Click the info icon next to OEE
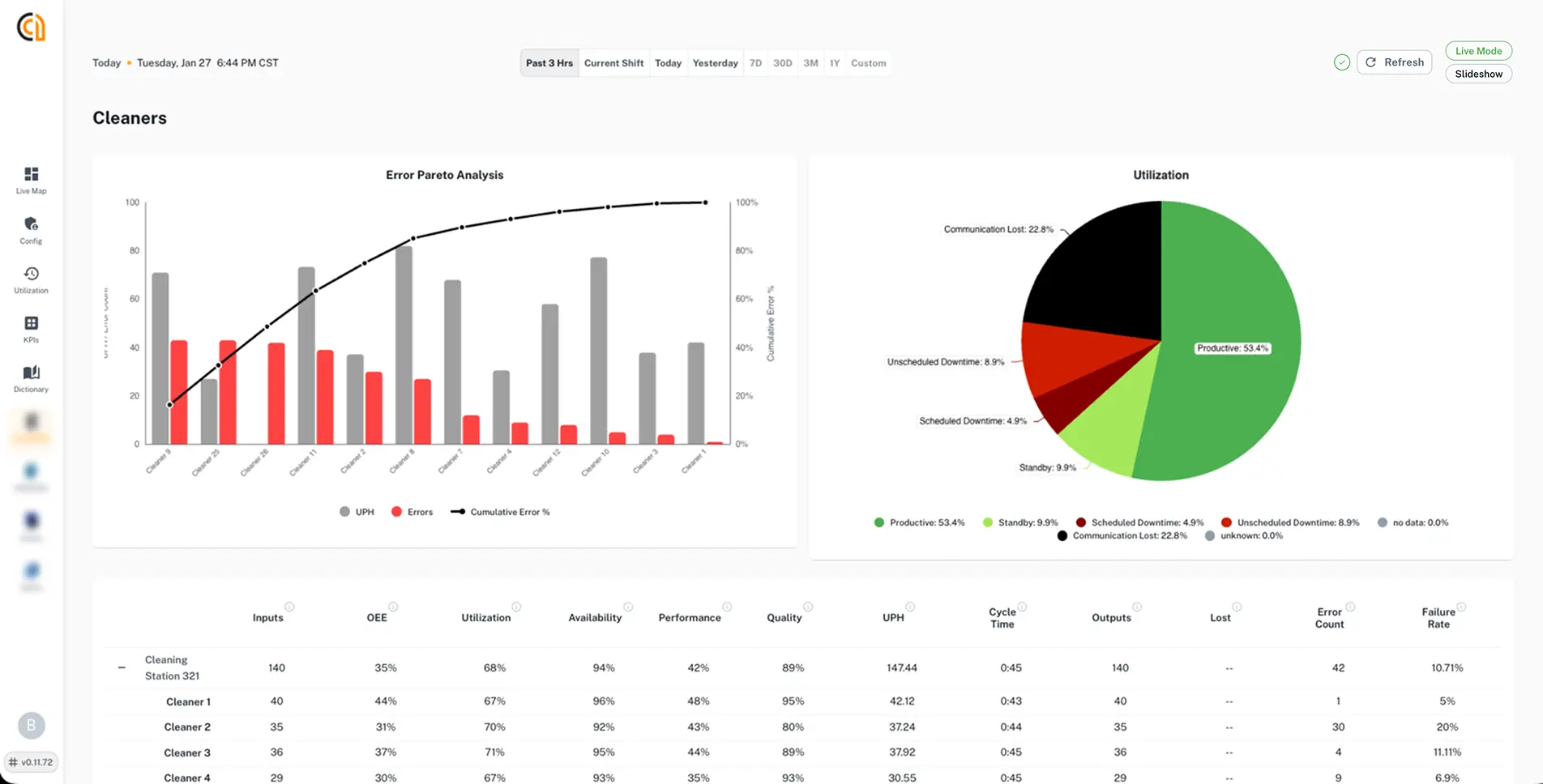The image size is (1543, 784). point(393,607)
